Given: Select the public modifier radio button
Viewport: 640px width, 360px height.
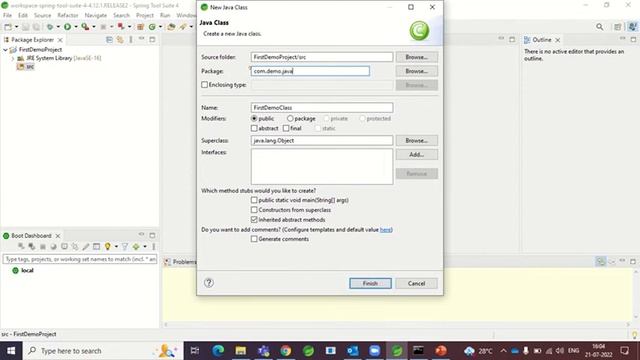Looking at the screenshot, I should pos(254,118).
